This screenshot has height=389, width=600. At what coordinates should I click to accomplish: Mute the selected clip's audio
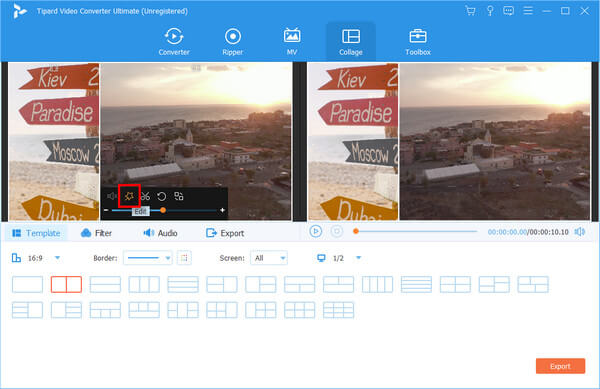112,196
